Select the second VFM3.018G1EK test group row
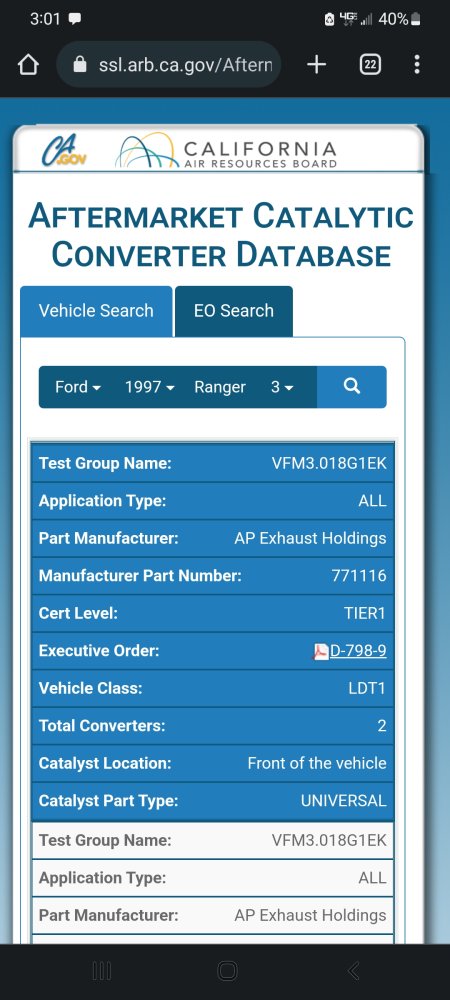This screenshot has height=1000, width=450. pos(213,841)
